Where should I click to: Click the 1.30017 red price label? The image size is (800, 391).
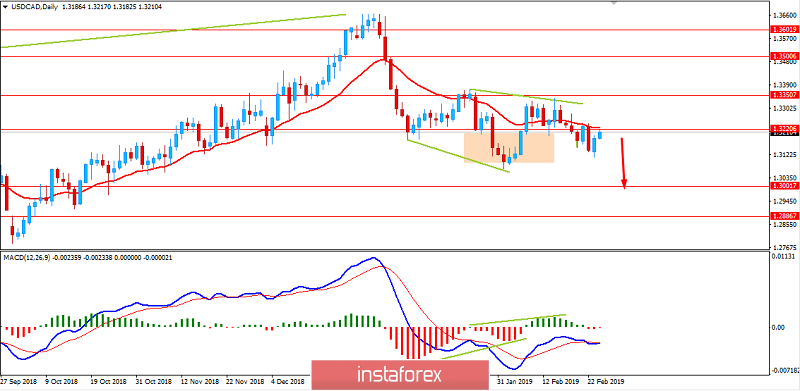(x=785, y=187)
